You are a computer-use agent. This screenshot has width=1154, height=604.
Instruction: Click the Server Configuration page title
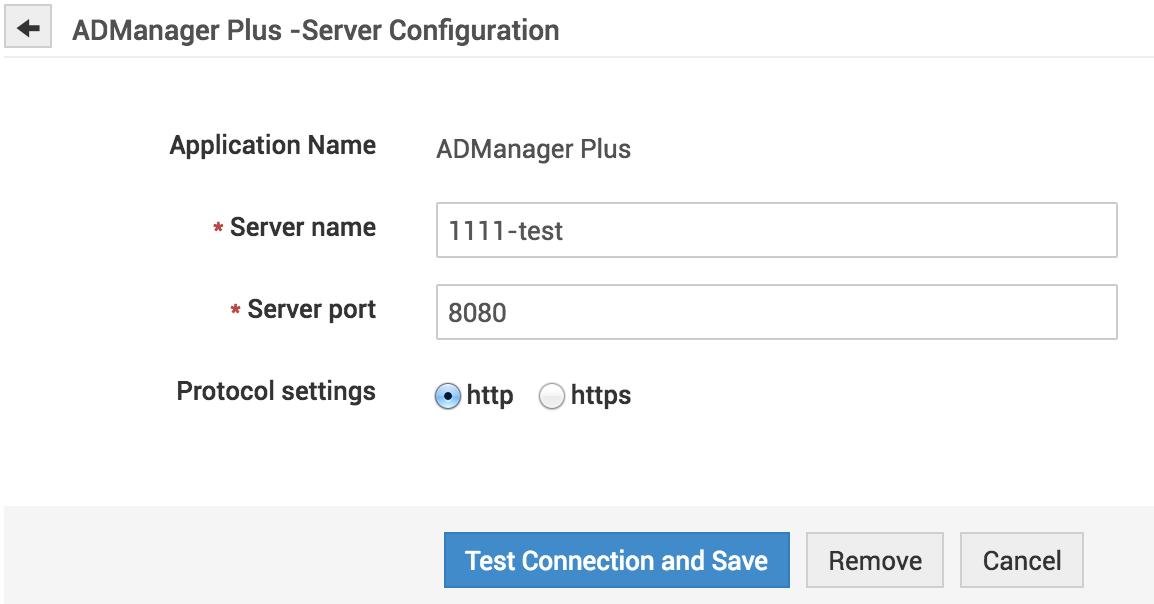click(316, 30)
